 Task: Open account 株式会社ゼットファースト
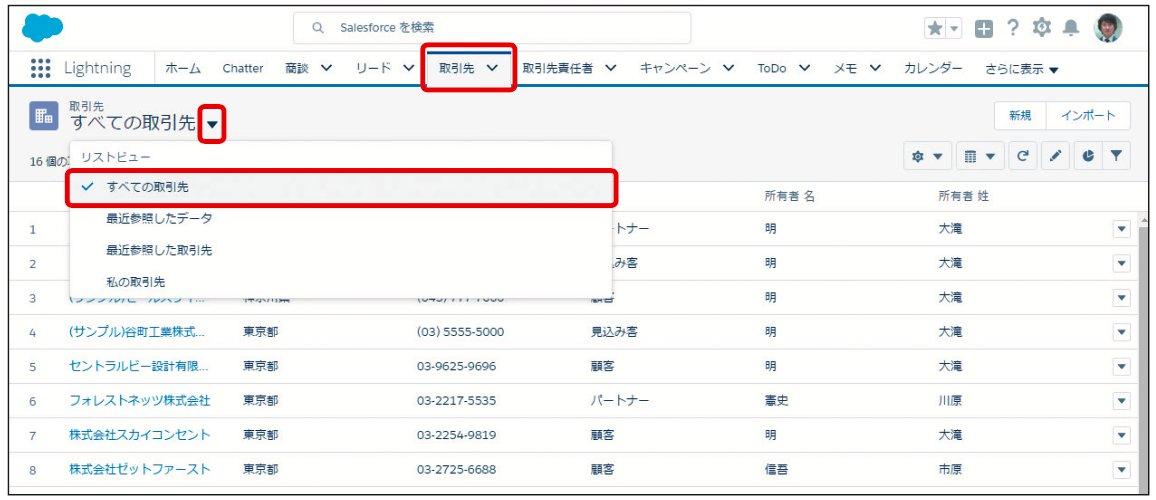coord(140,469)
